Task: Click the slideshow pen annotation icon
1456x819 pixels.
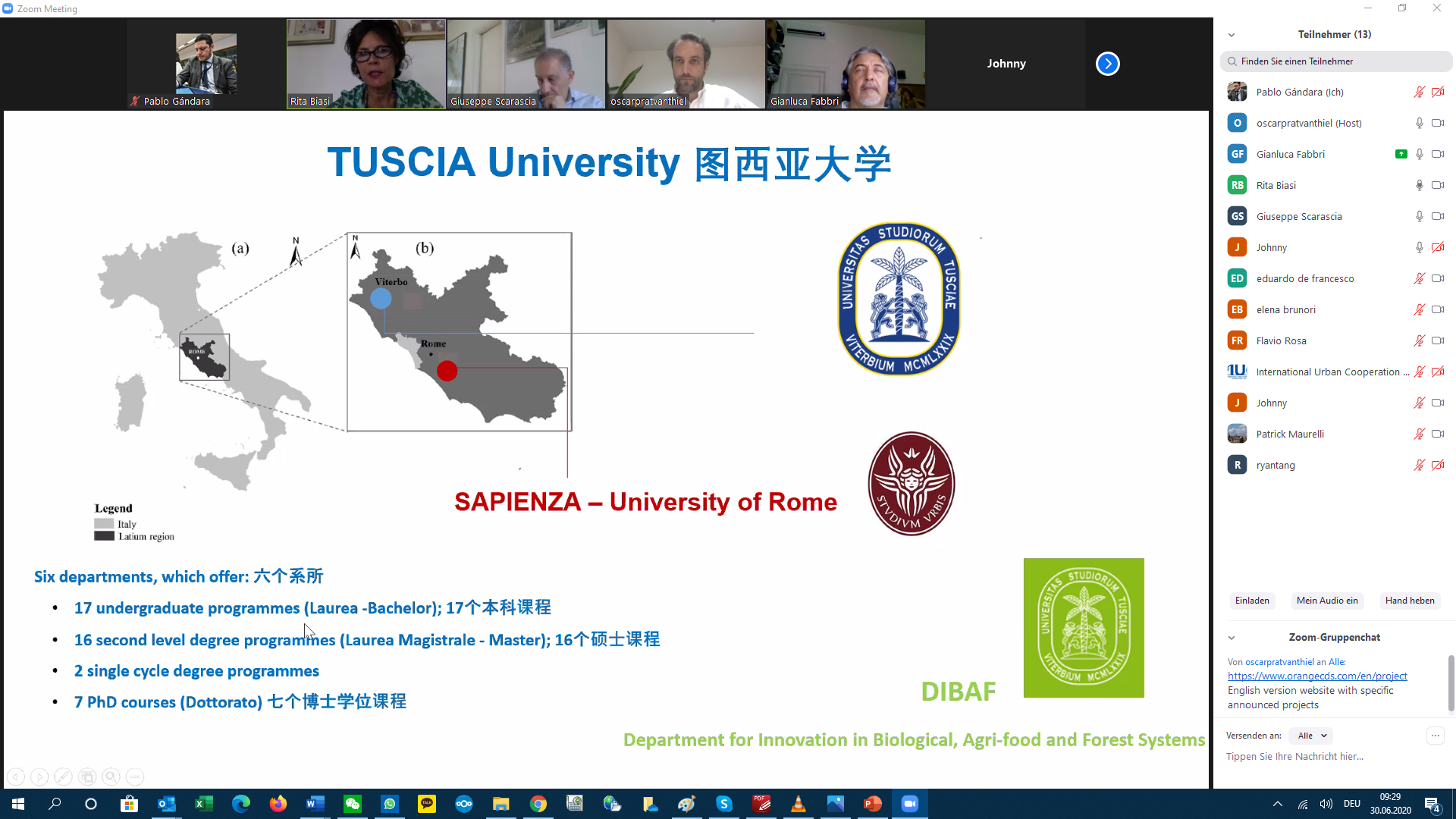Action: (x=64, y=777)
